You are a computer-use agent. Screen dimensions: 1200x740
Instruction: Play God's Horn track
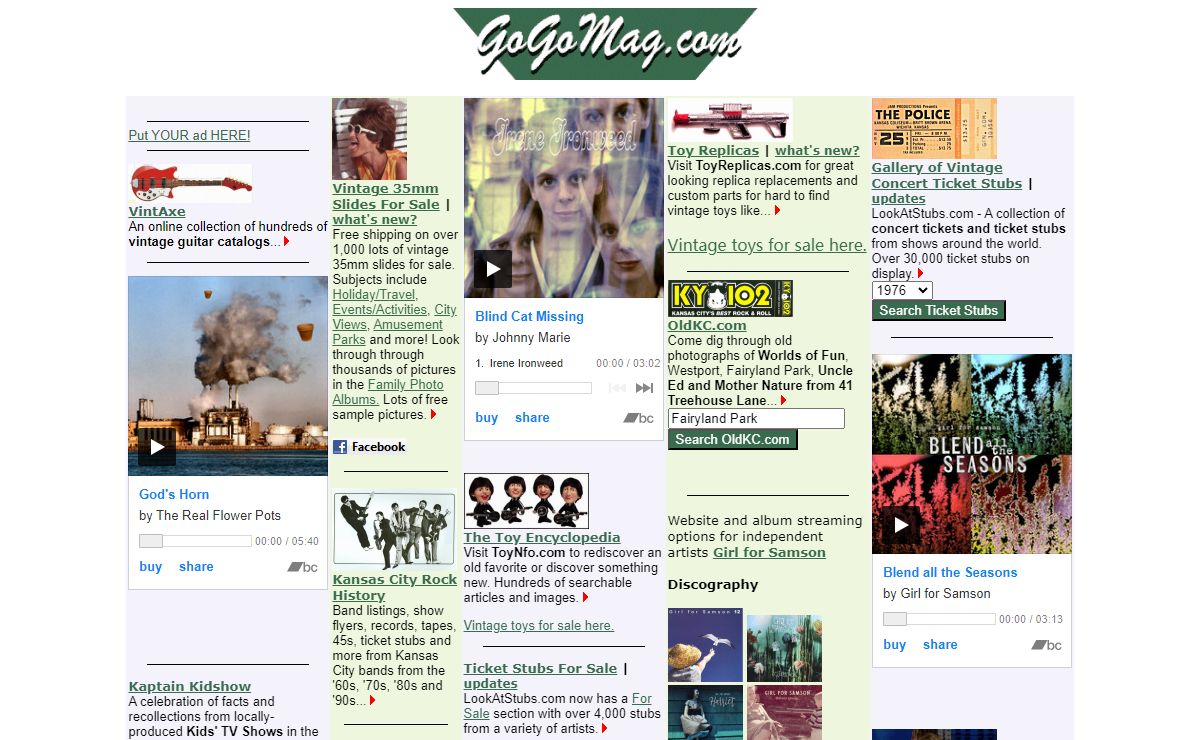tap(157, 447)
